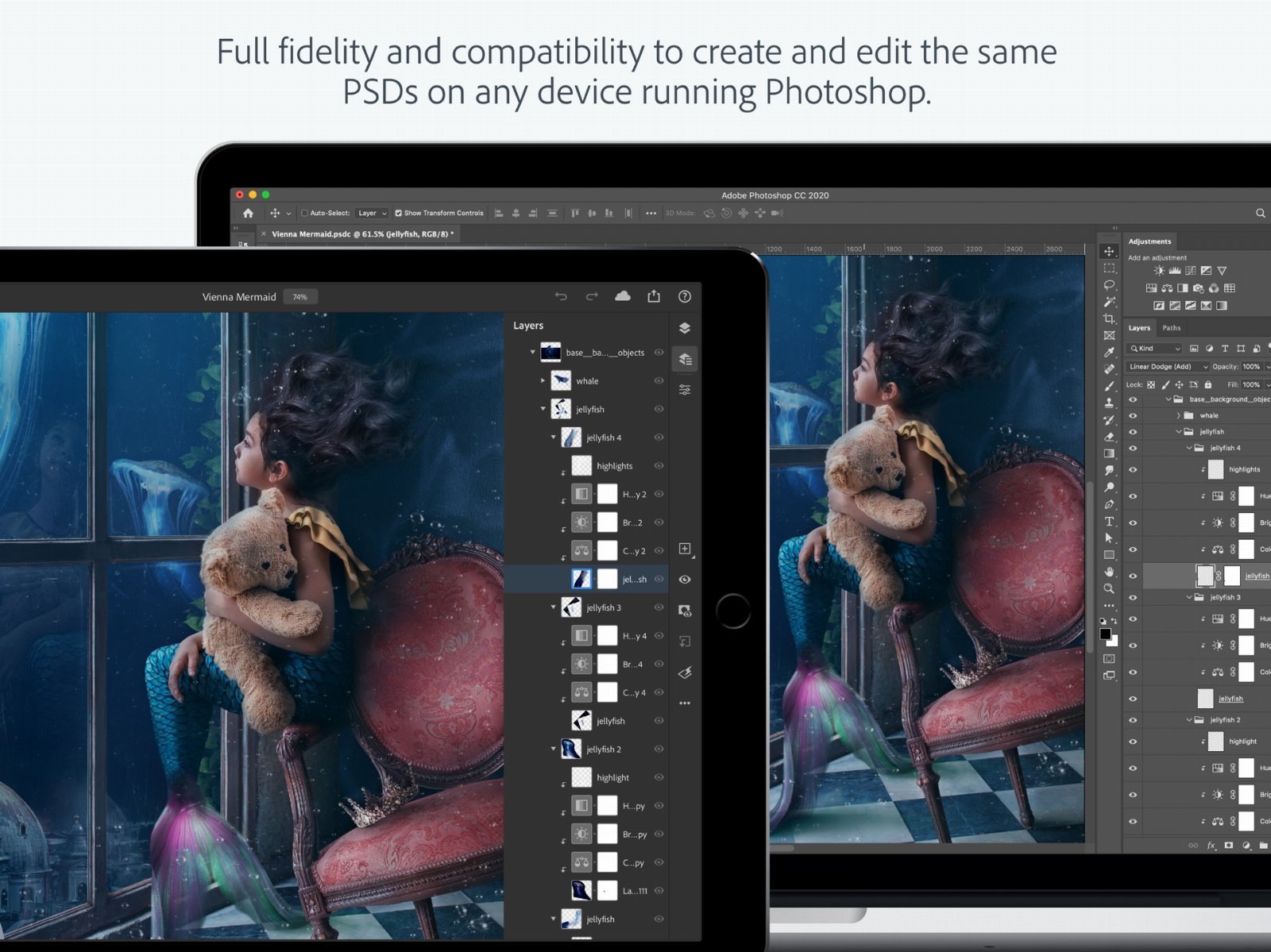1271x952 pixels.
Task: Click the Fill 100% field
Action: (1251, 384)
